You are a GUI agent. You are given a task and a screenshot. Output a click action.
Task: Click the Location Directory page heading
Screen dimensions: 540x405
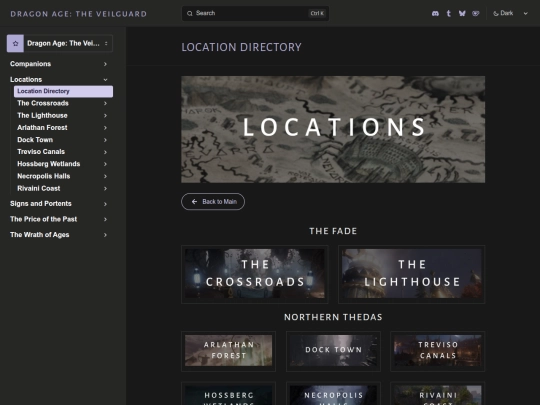(x=241, y=47)
